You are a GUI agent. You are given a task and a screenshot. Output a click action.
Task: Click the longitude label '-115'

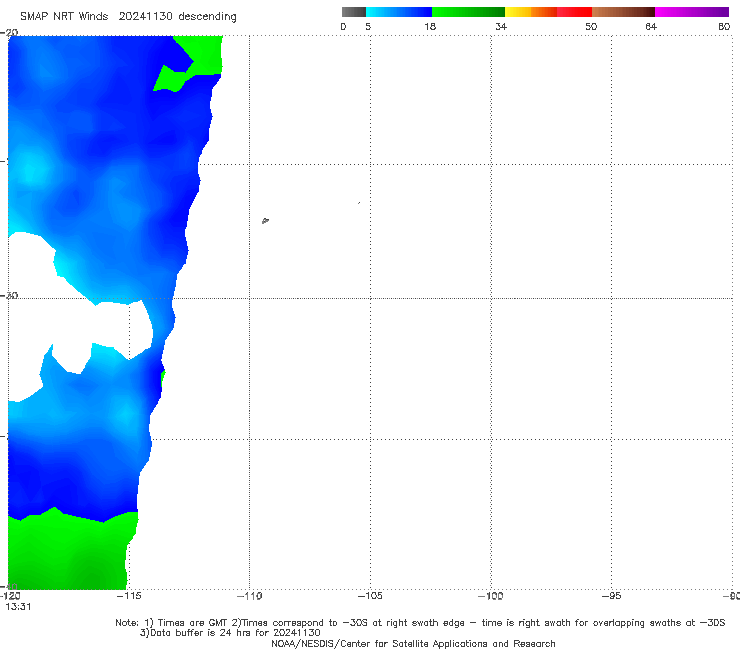[128, 596]
